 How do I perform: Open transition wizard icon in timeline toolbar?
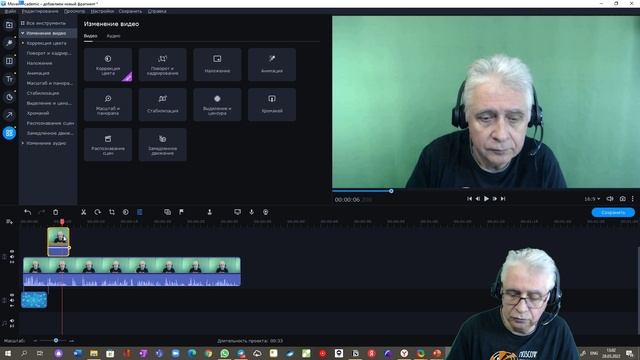(167, 212)
